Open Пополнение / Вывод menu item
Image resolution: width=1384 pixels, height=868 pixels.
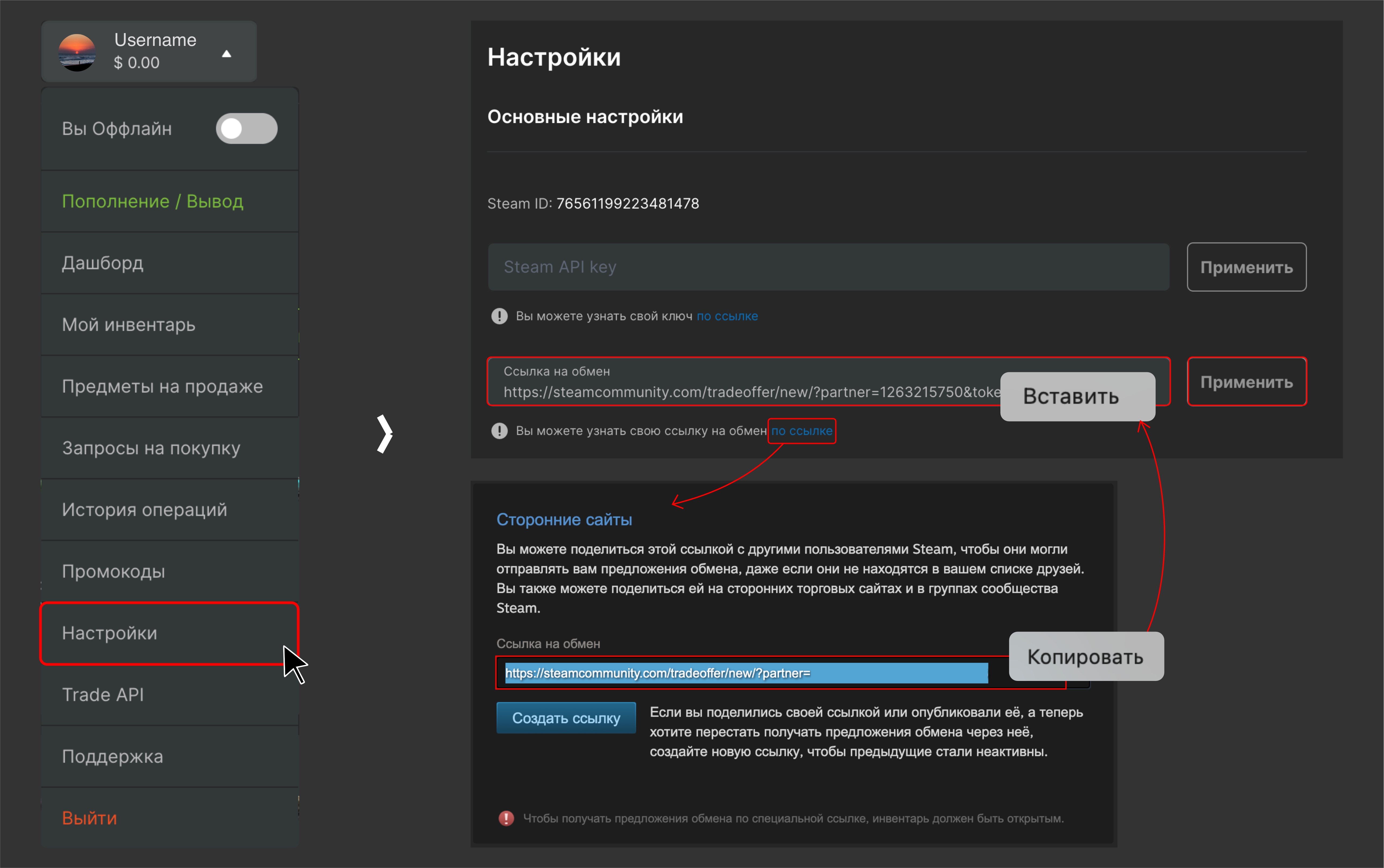tap(153, 202)
